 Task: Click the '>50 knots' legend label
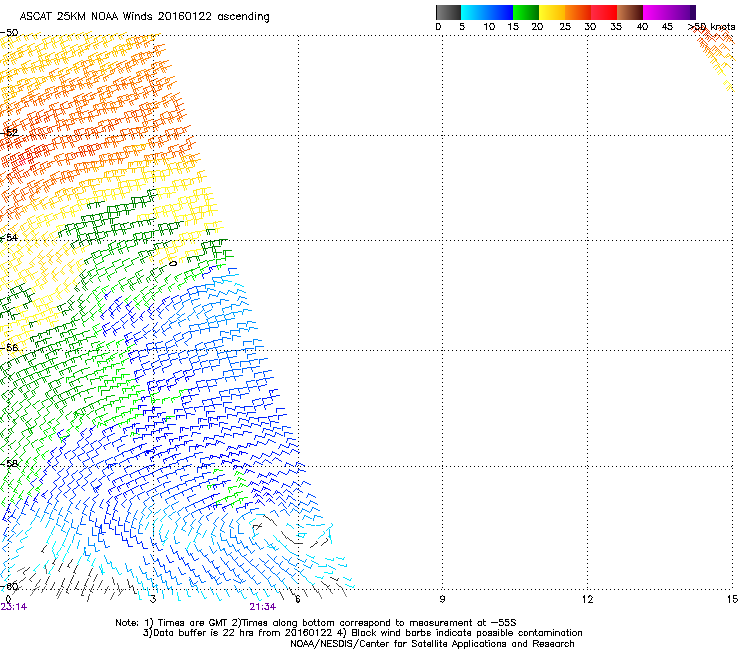(x=712, y=27)
